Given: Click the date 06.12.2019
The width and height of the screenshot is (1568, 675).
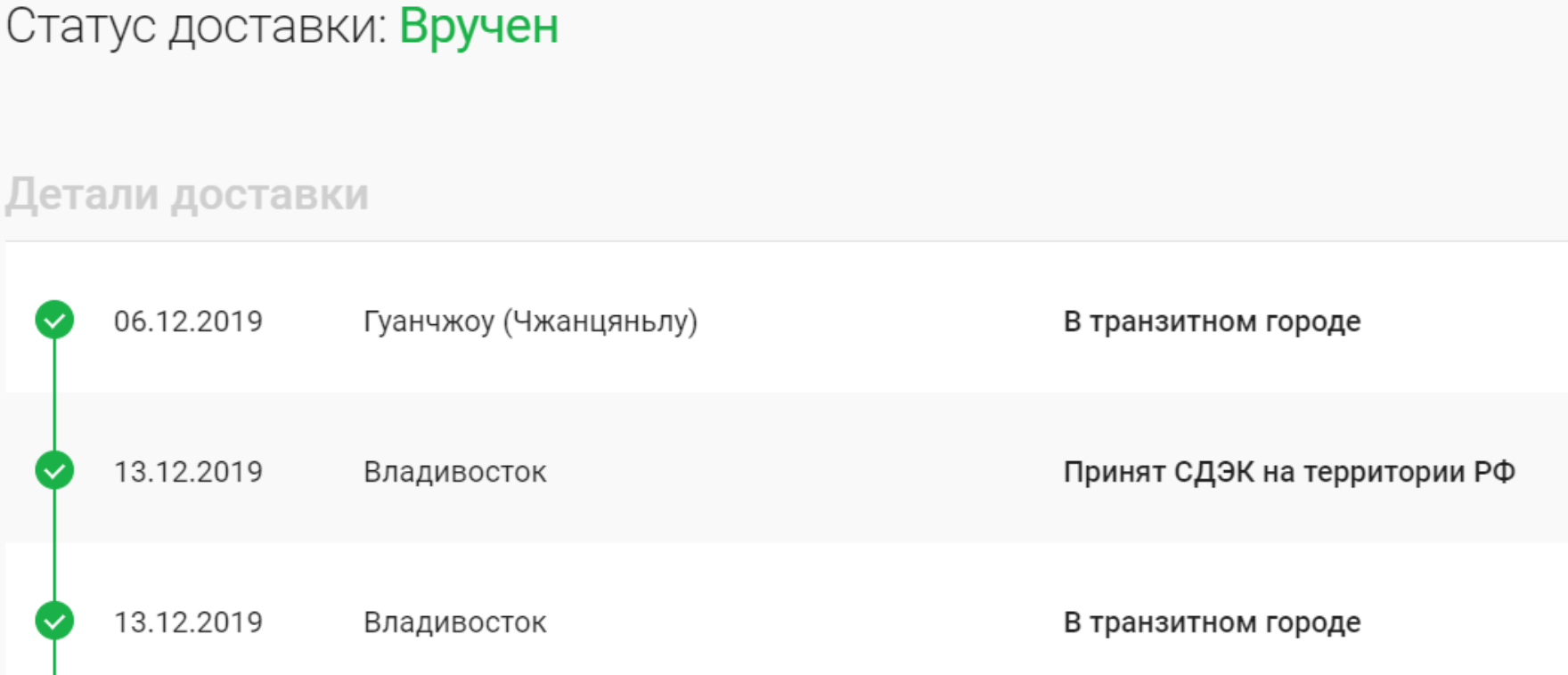Looking at the screenshot, I should tap(188, 321).
